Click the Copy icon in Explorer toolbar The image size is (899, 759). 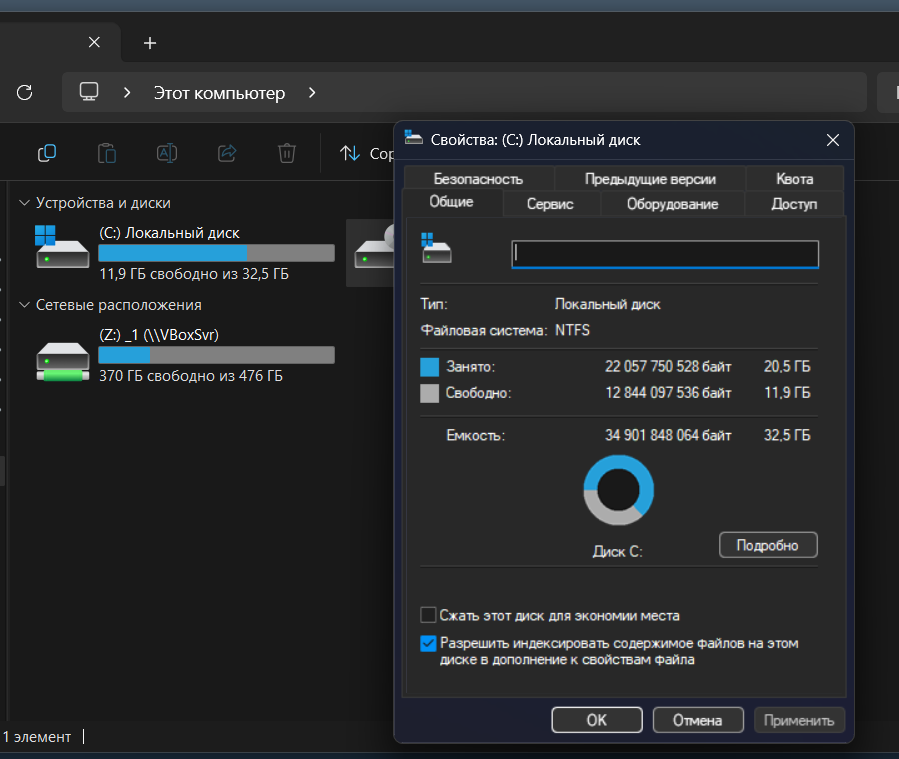(47, 153)
